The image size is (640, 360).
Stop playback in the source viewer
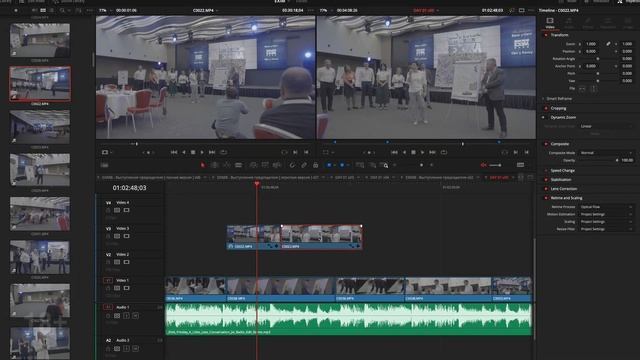(193, 152)
